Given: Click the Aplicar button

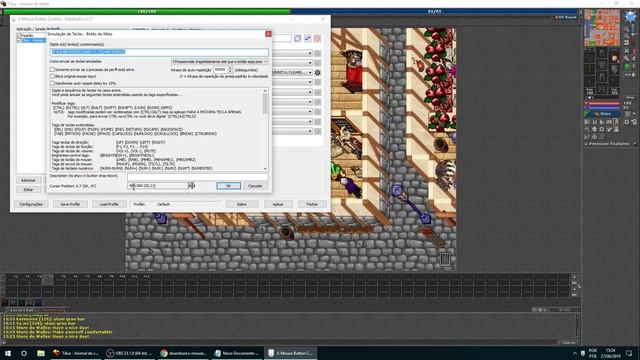Looking at the screenshot, I should [x=278, y=204].
